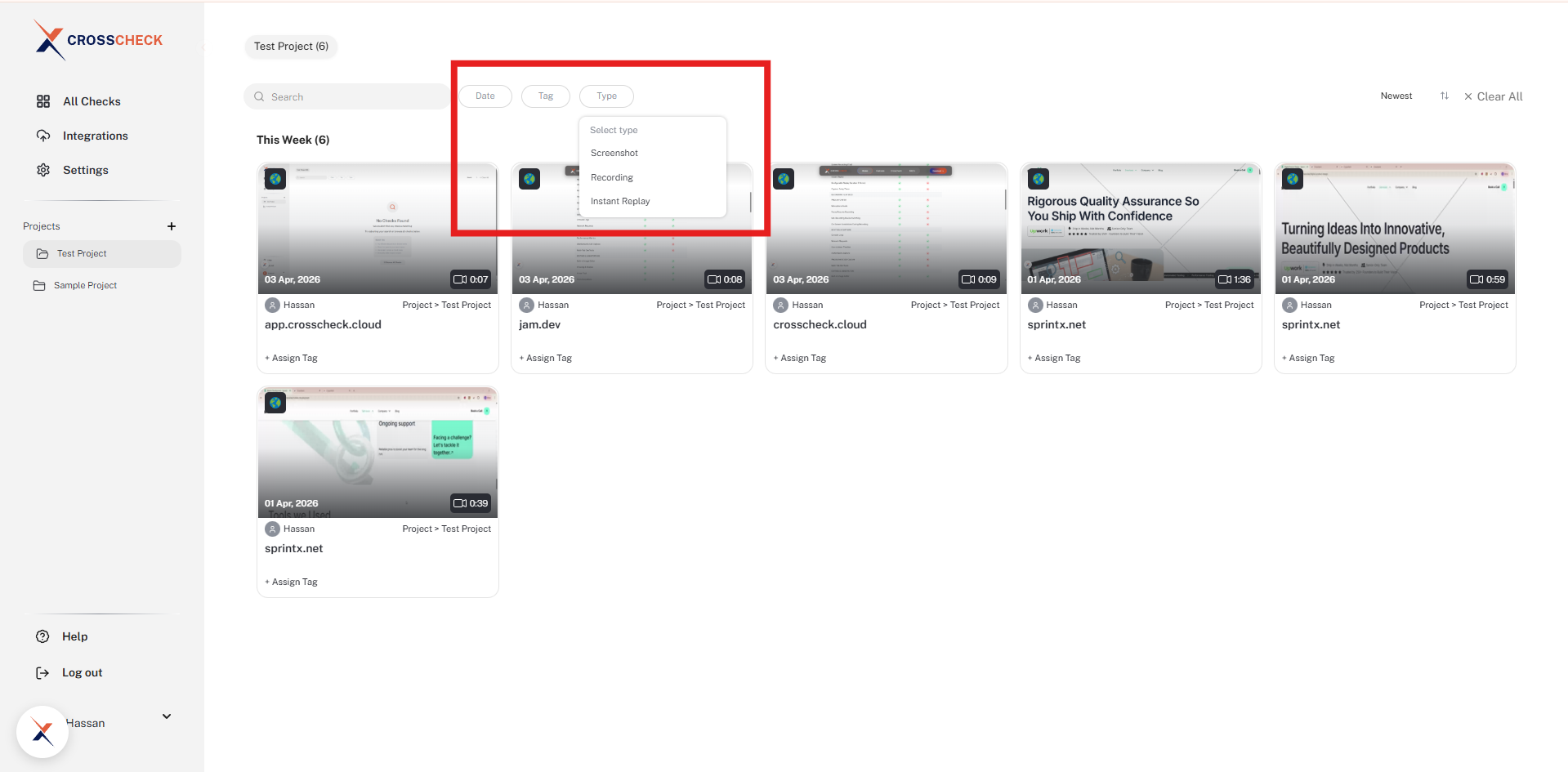Click the search magnifier icon

(259, 96)
